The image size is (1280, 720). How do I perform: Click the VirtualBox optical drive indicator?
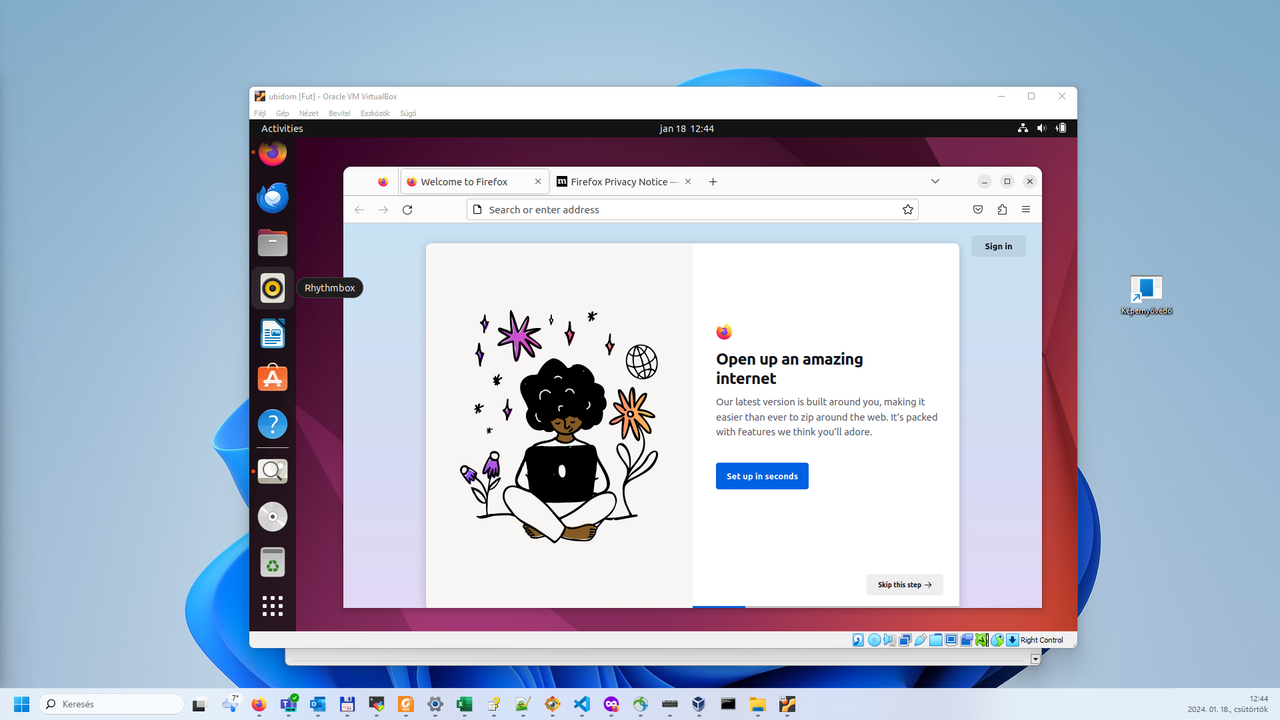pos(874,640)
